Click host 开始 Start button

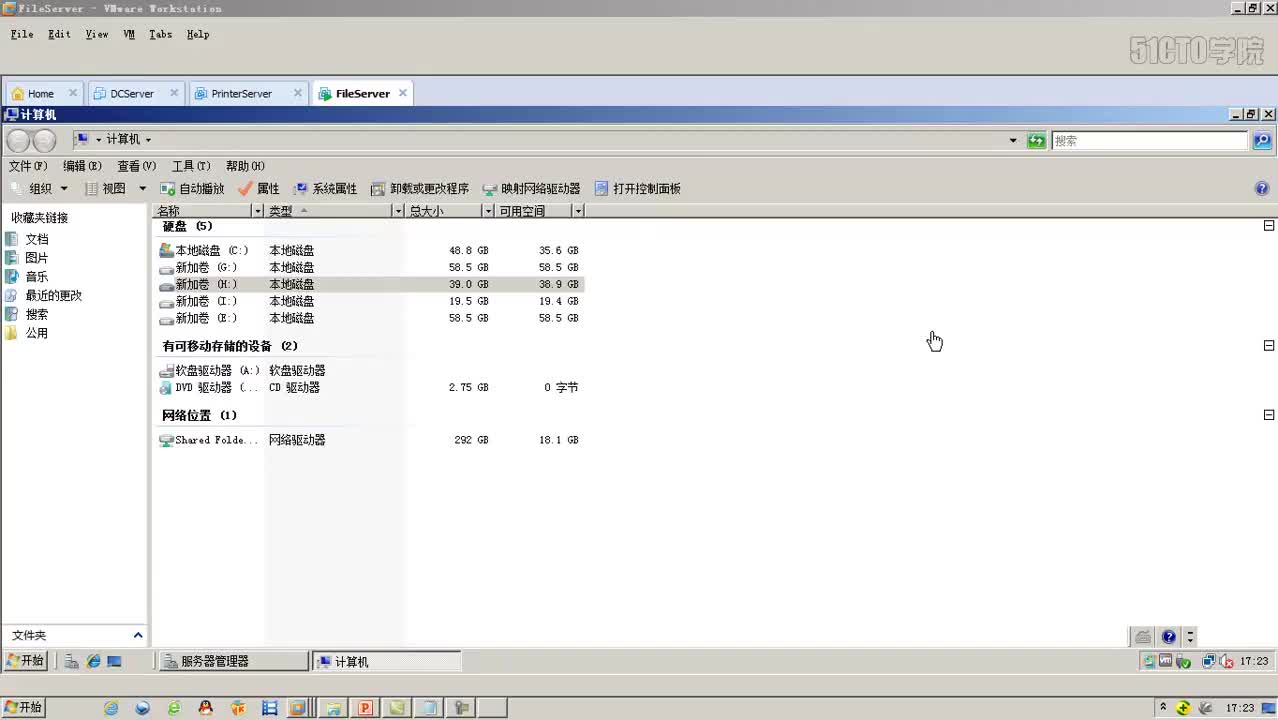coord(23,708)
